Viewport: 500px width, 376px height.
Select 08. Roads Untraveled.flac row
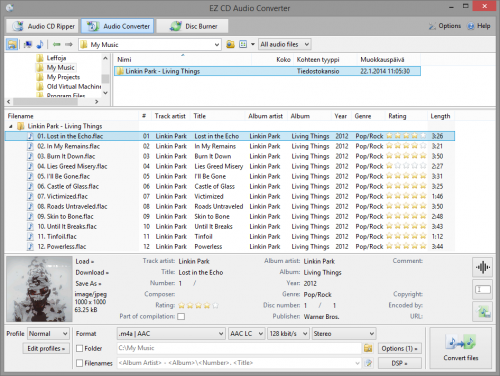click(x=230, y=206)
